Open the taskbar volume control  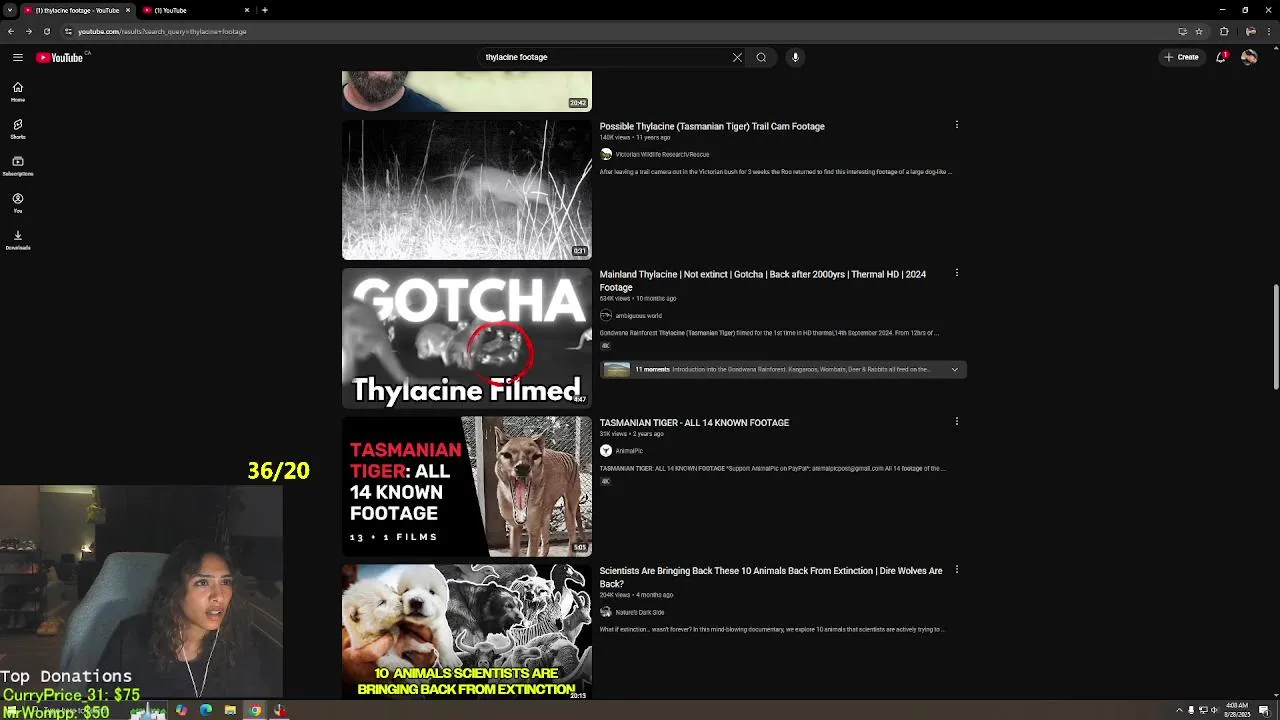click(1215, 710)
